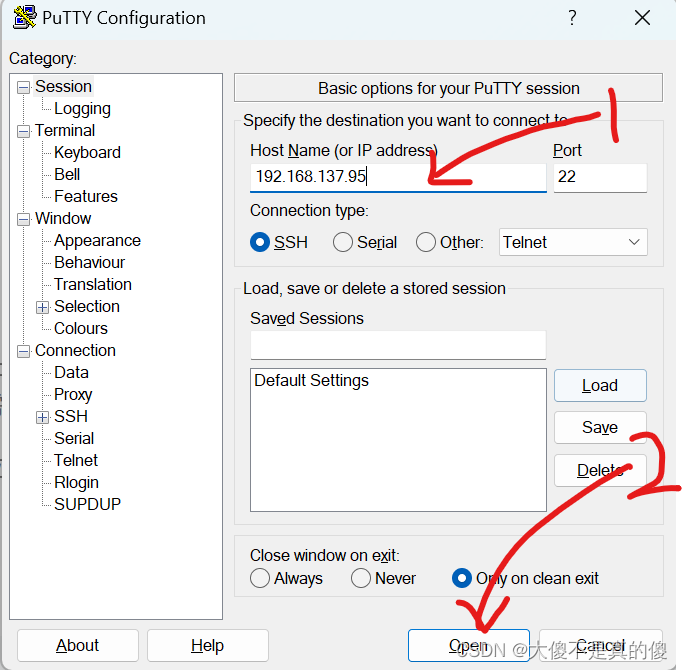Open the Data settings category
Image resolution: width=682 pixels, height=670 pixels.
[71, 372]
